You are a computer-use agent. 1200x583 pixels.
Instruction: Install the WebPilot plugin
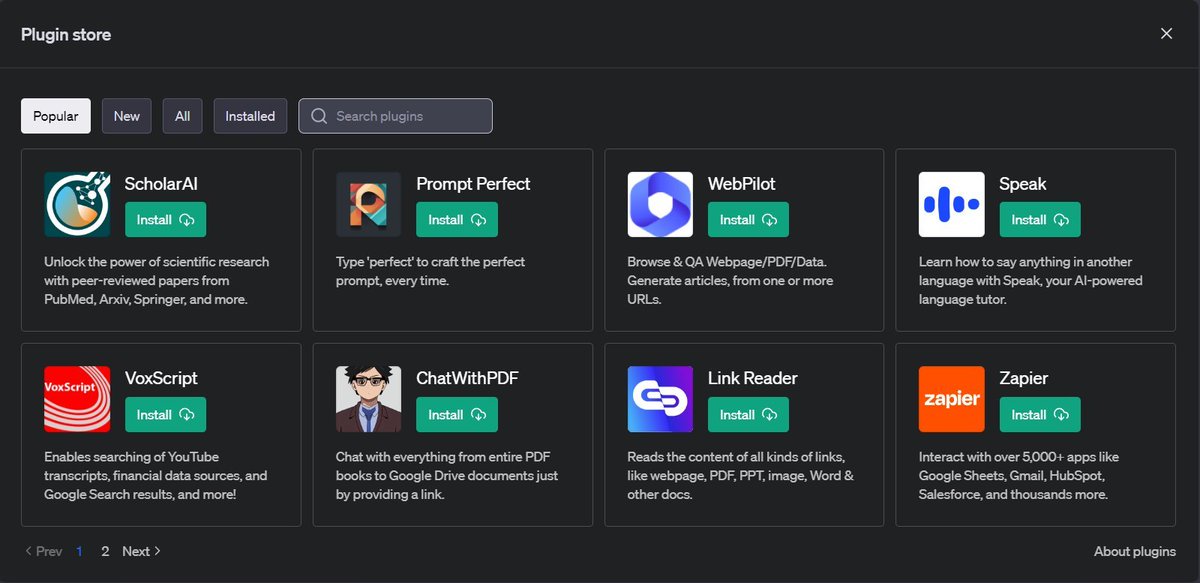(x=748, y=219)
